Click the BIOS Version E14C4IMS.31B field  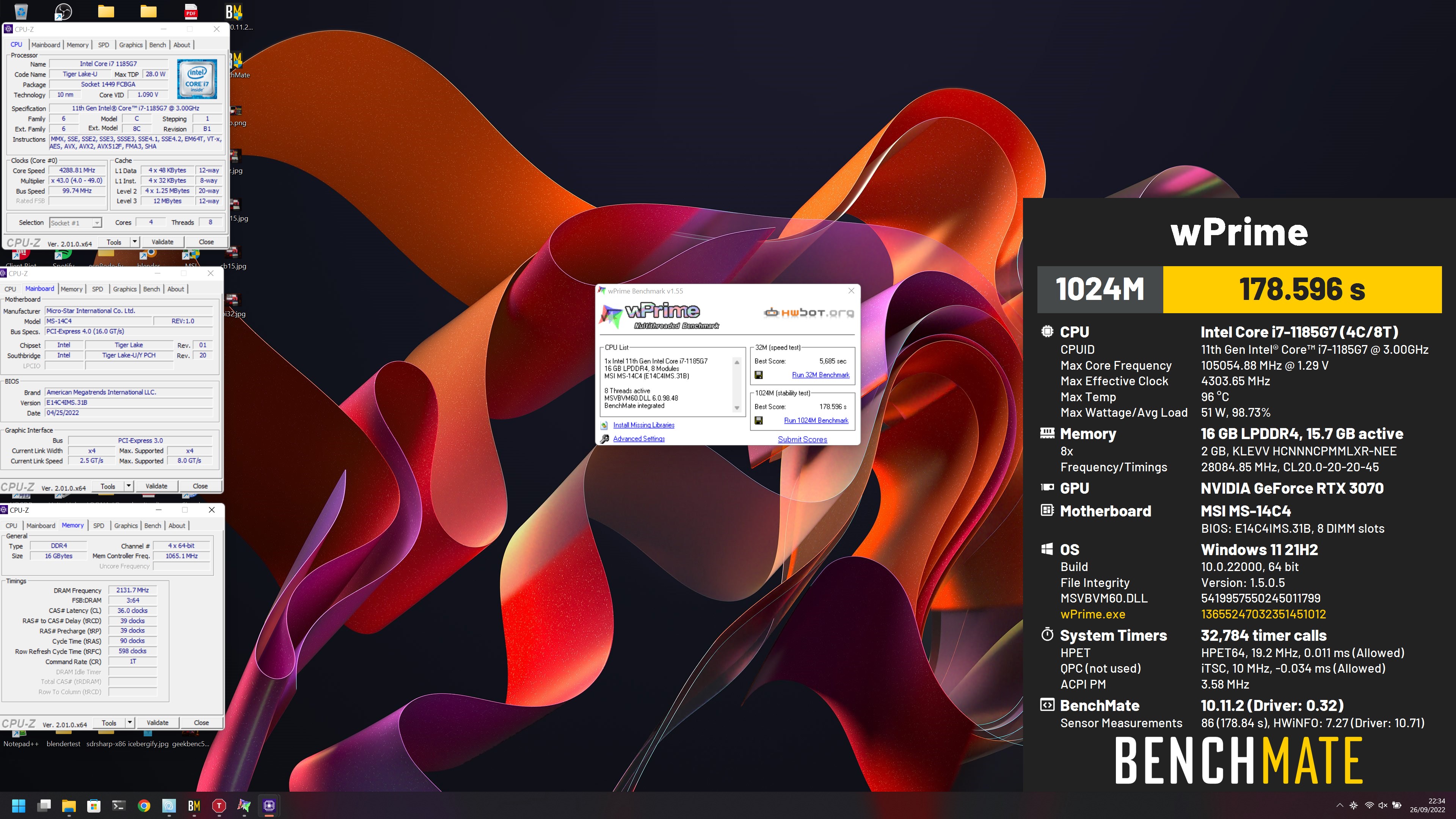(x=129, y=402)
